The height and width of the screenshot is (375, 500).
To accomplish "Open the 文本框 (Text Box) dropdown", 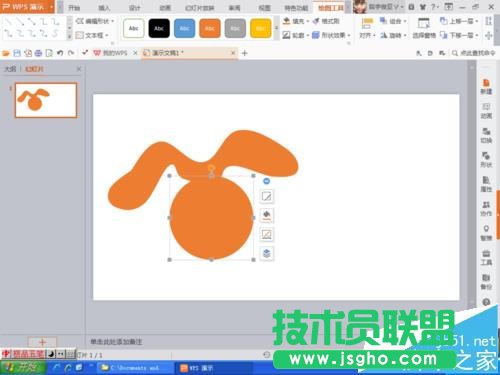I will click(92, 35).
